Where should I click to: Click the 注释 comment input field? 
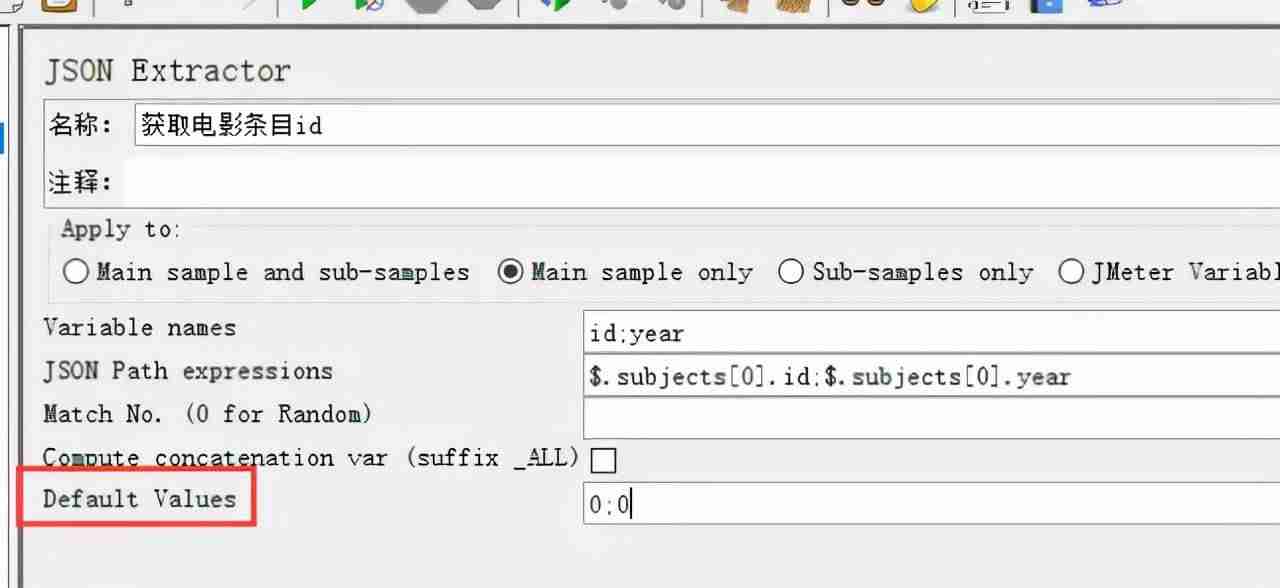click(702, 183)
